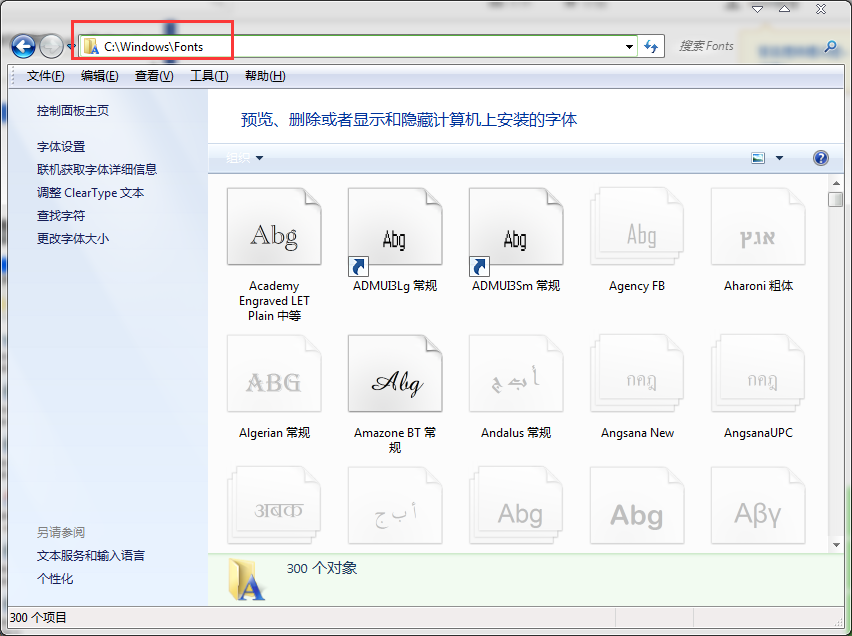Open the help question mark button
Viewport: 852px width, 636px height.
click(x=820, y=158)
